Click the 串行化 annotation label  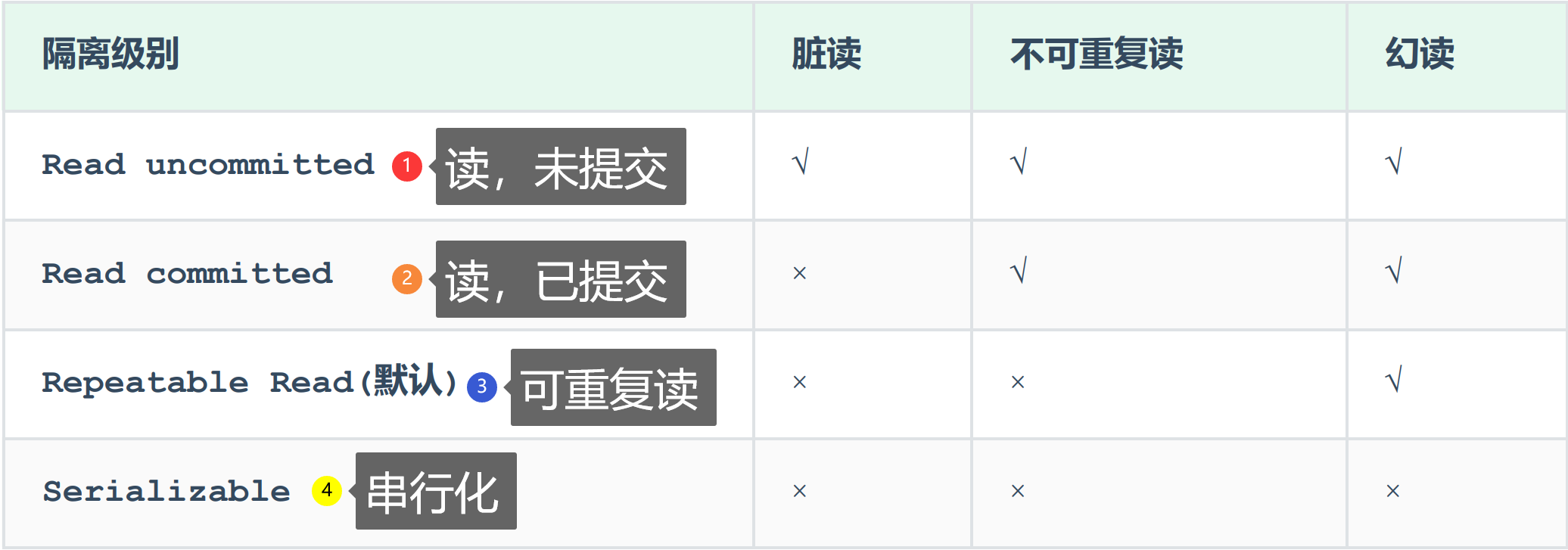(x=436, y=491)
